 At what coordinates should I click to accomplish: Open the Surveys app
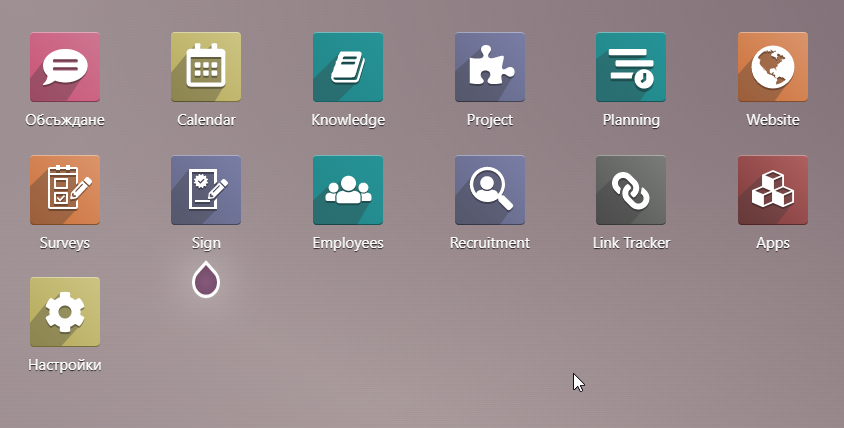coord(65,190)
